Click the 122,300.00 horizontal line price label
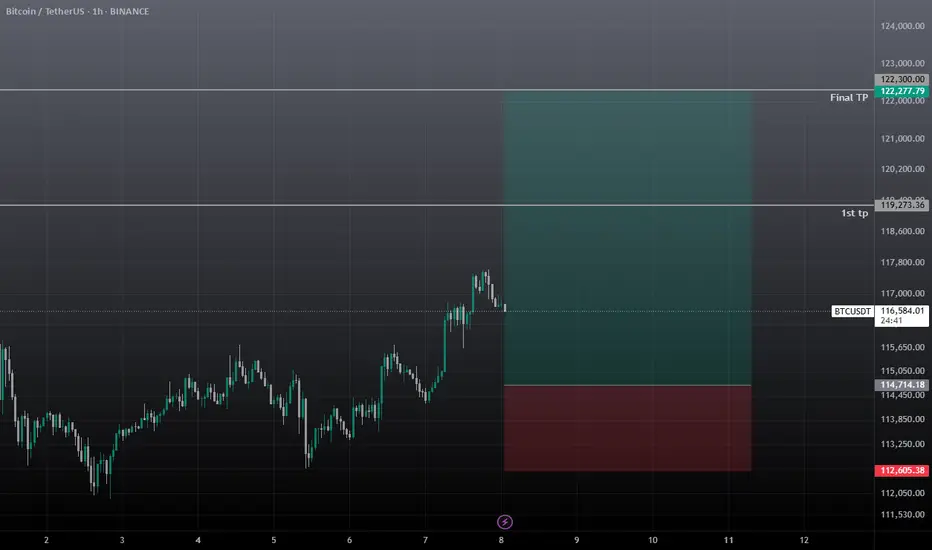 (902, 79)
